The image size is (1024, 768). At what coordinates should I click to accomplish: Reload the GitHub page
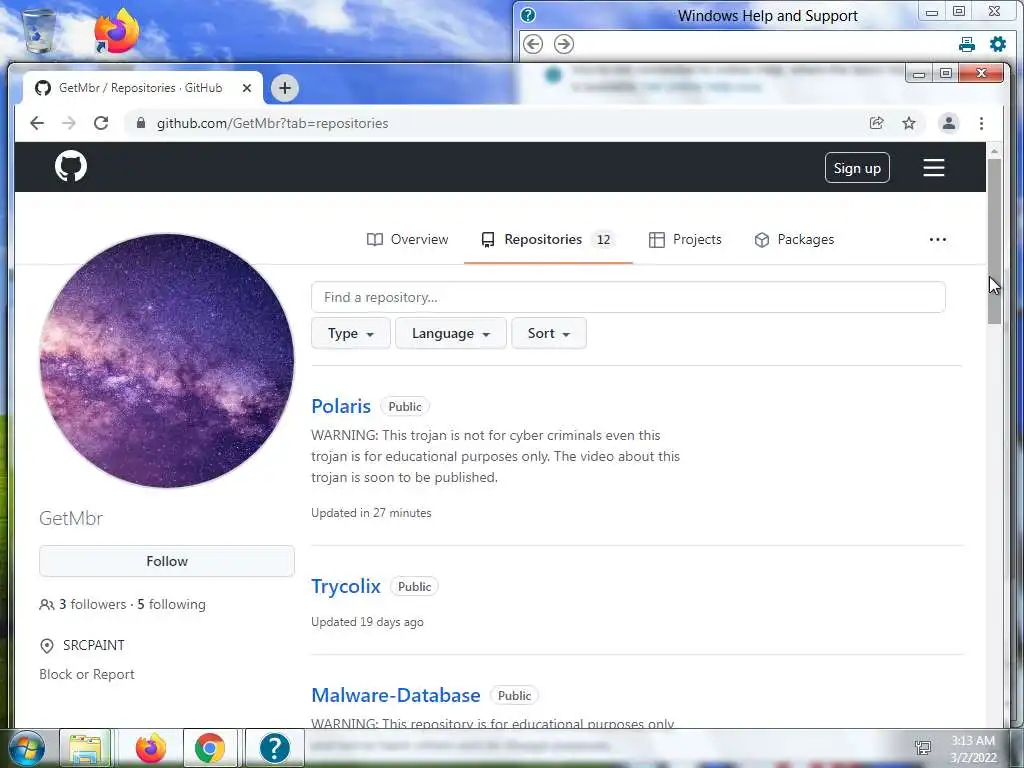point(101,123)
